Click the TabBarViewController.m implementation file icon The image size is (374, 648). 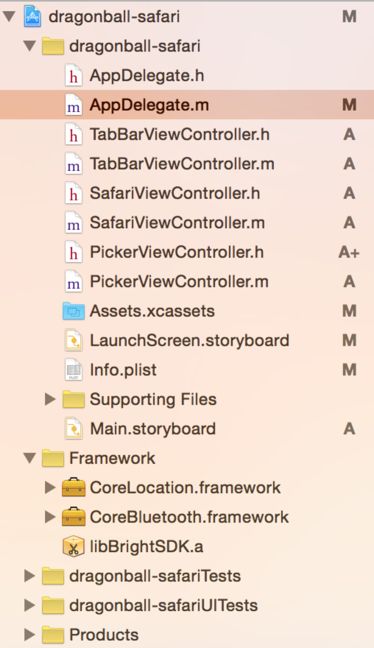[73, 164]
